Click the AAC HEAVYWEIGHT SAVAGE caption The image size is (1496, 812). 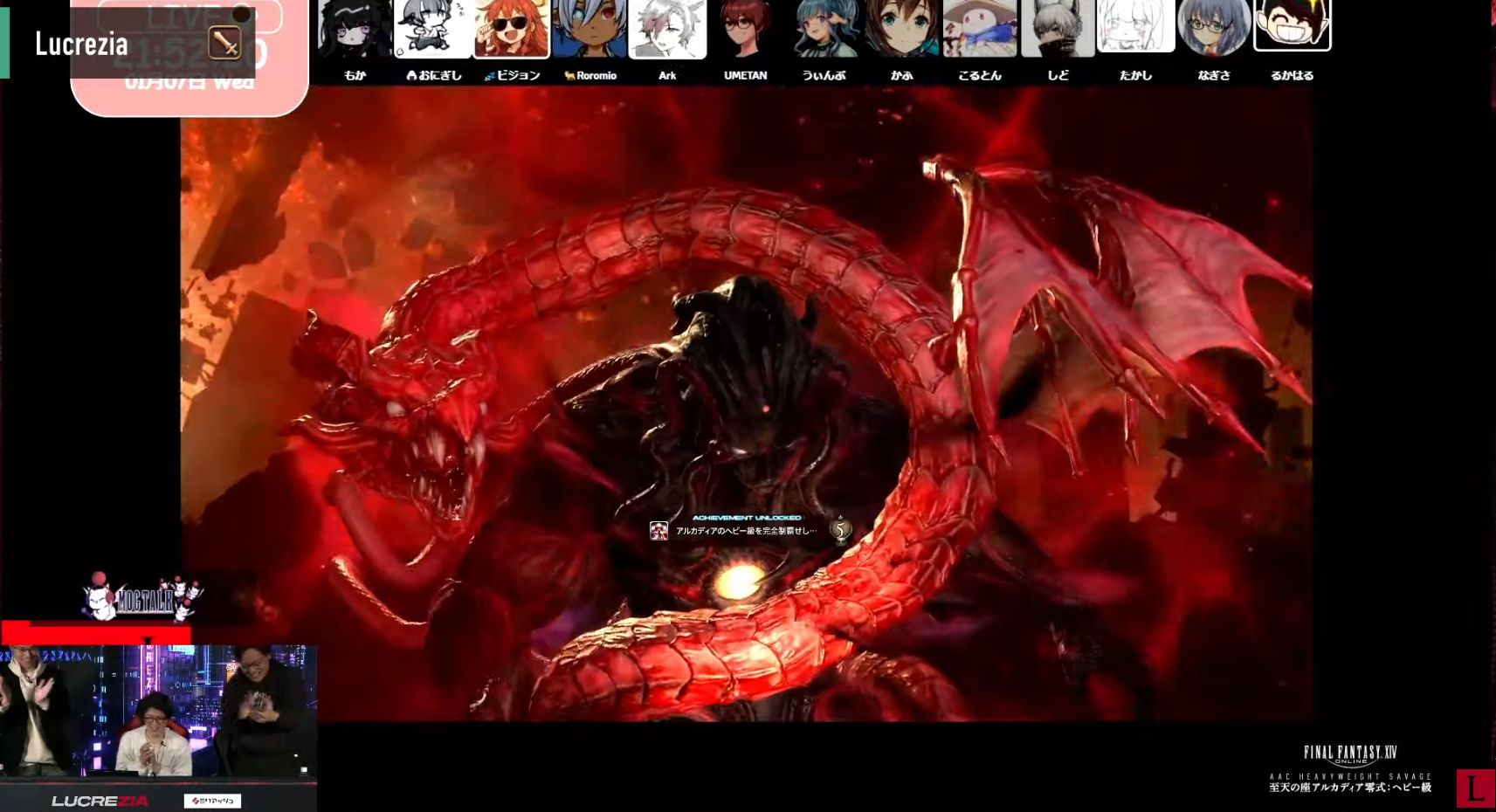pyautogui.click(x=1350, y=776)
